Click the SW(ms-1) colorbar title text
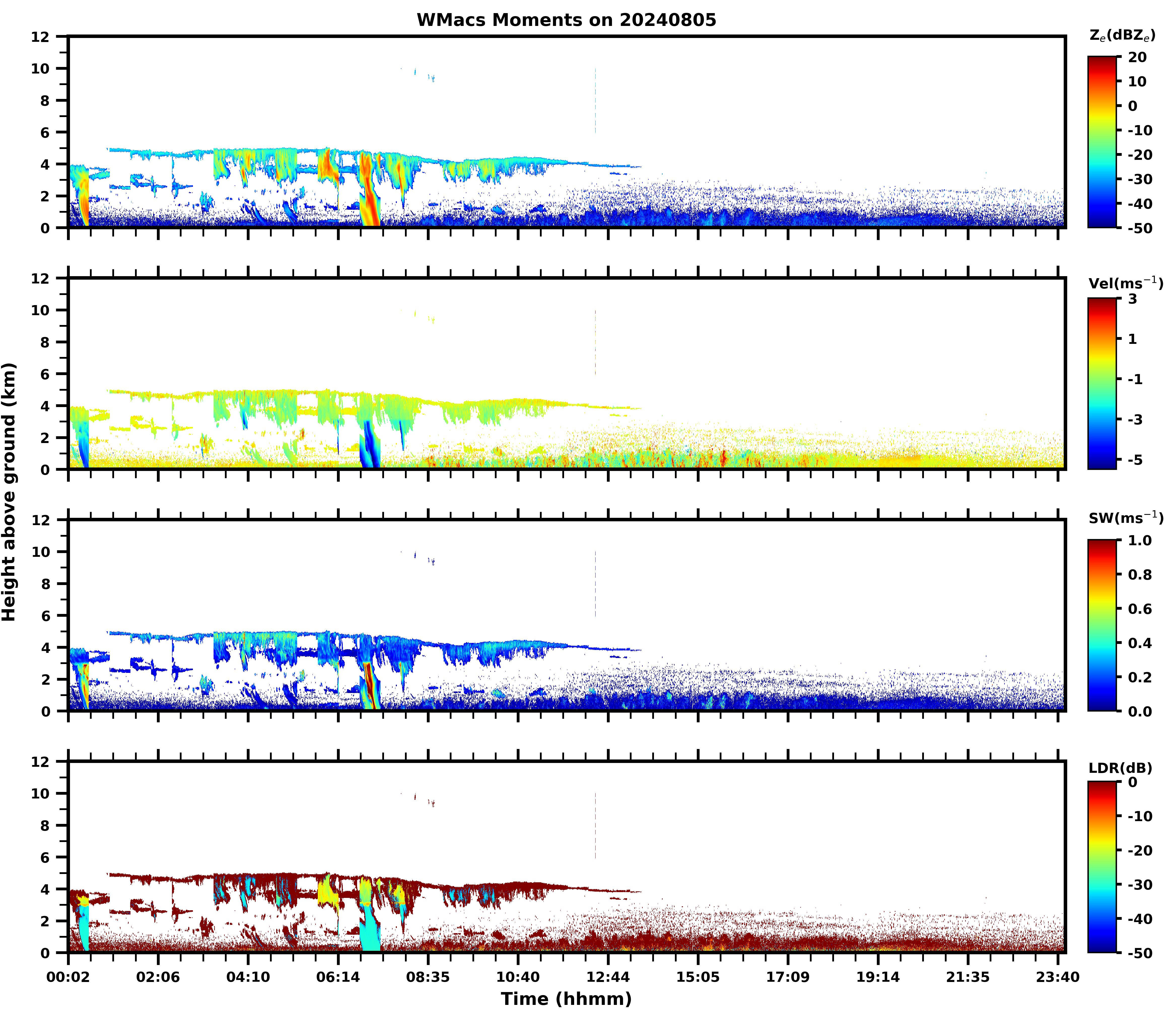Image resolution: width=1176 pixels, height=1021 pixels. pos(1125,518)
